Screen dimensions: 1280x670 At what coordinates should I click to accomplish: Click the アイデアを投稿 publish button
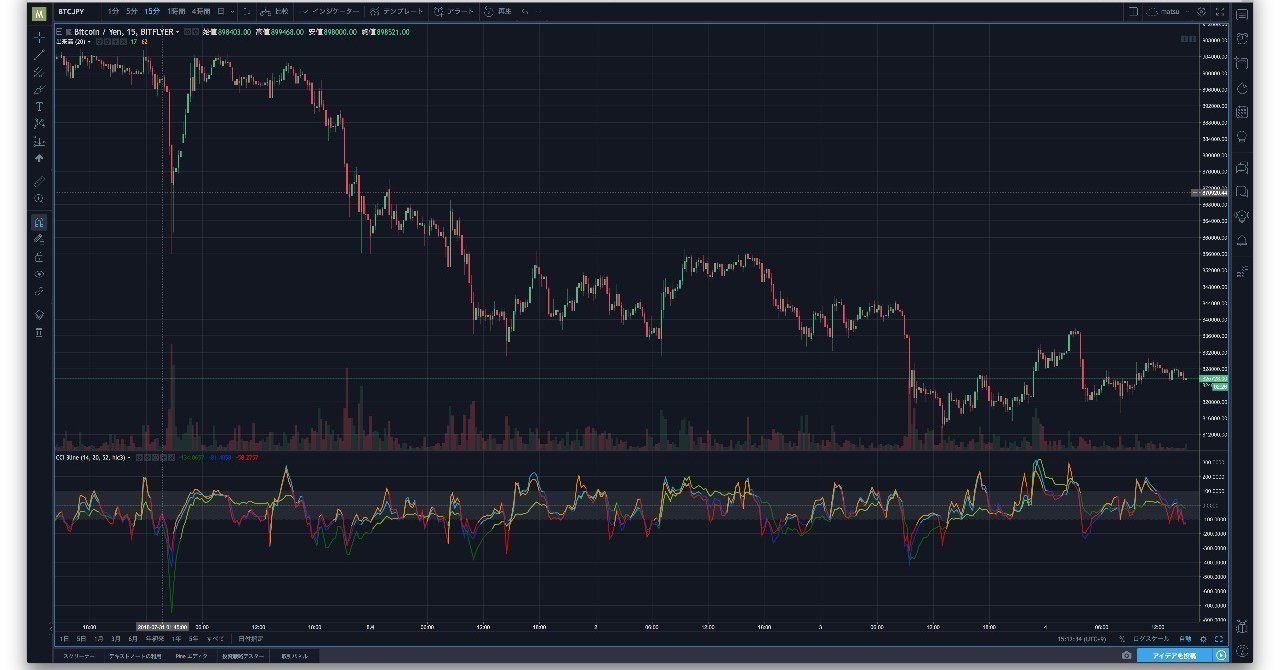[x=1175, y=655]
